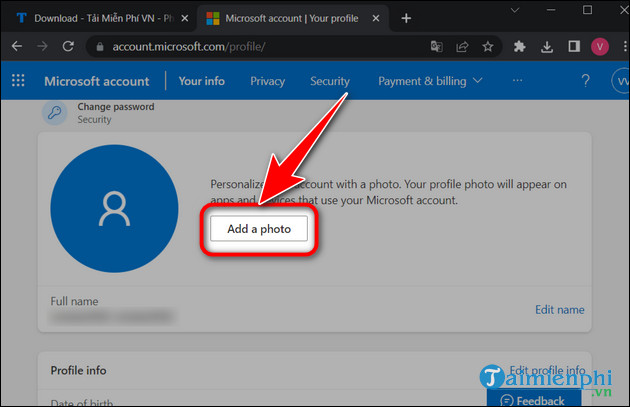The height and width of the screenshot is (407, 630).
Task: Click the share page icon in address bar
Action: click(x=462, y=47)
